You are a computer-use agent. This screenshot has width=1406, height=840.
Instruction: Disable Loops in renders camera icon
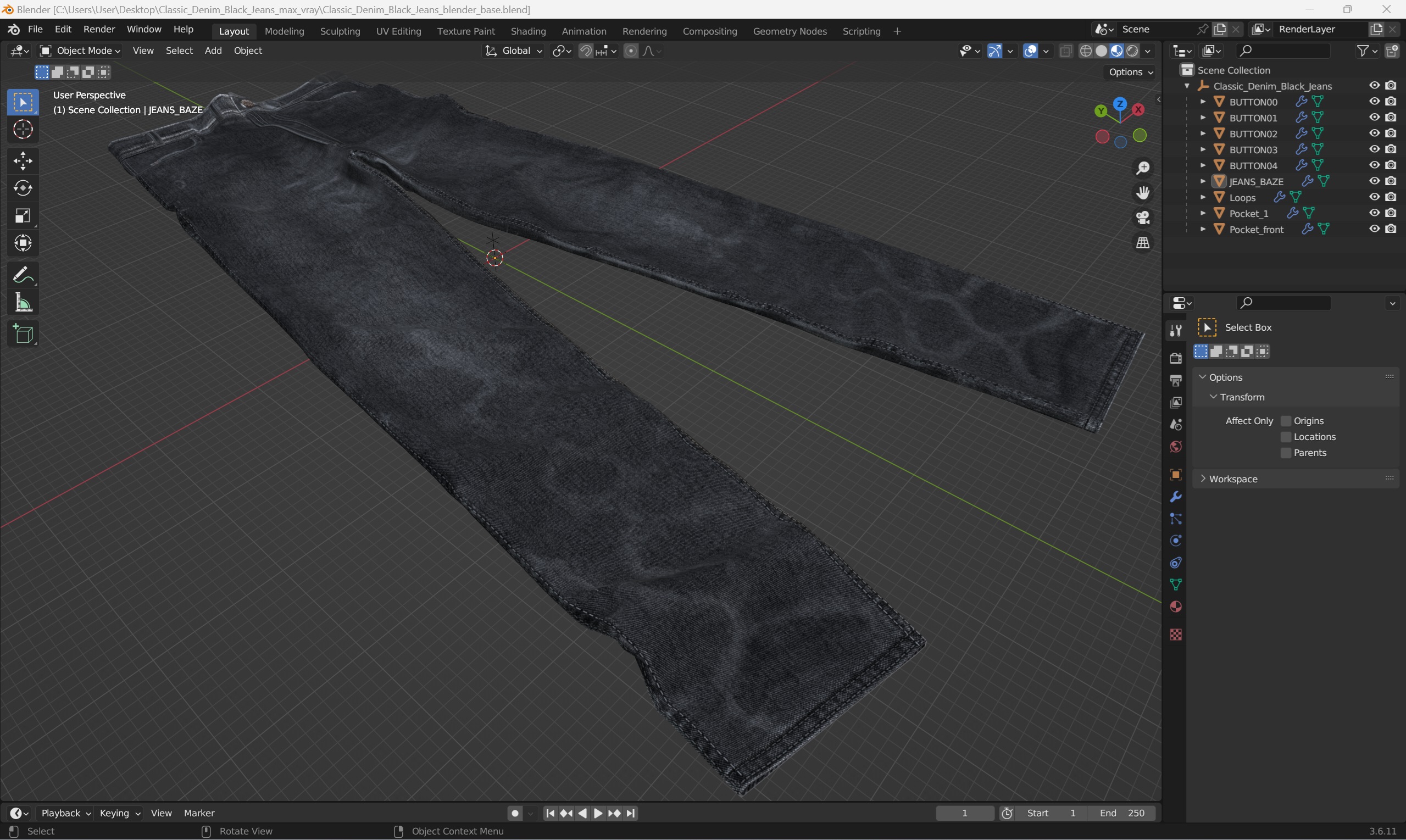click(1391, 197)
